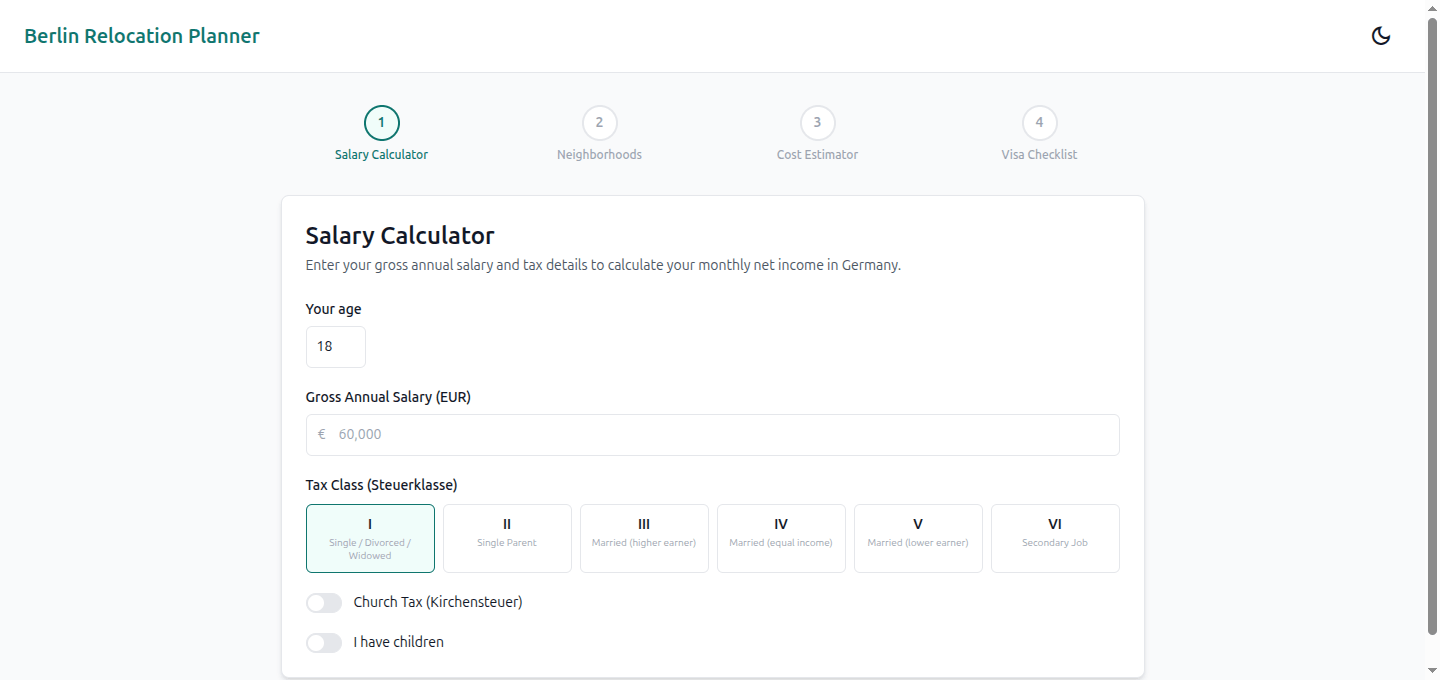Select Tax Class I (Single / Divorced / Widowed)
The image size is (1440, 680).
pos(370,538)
